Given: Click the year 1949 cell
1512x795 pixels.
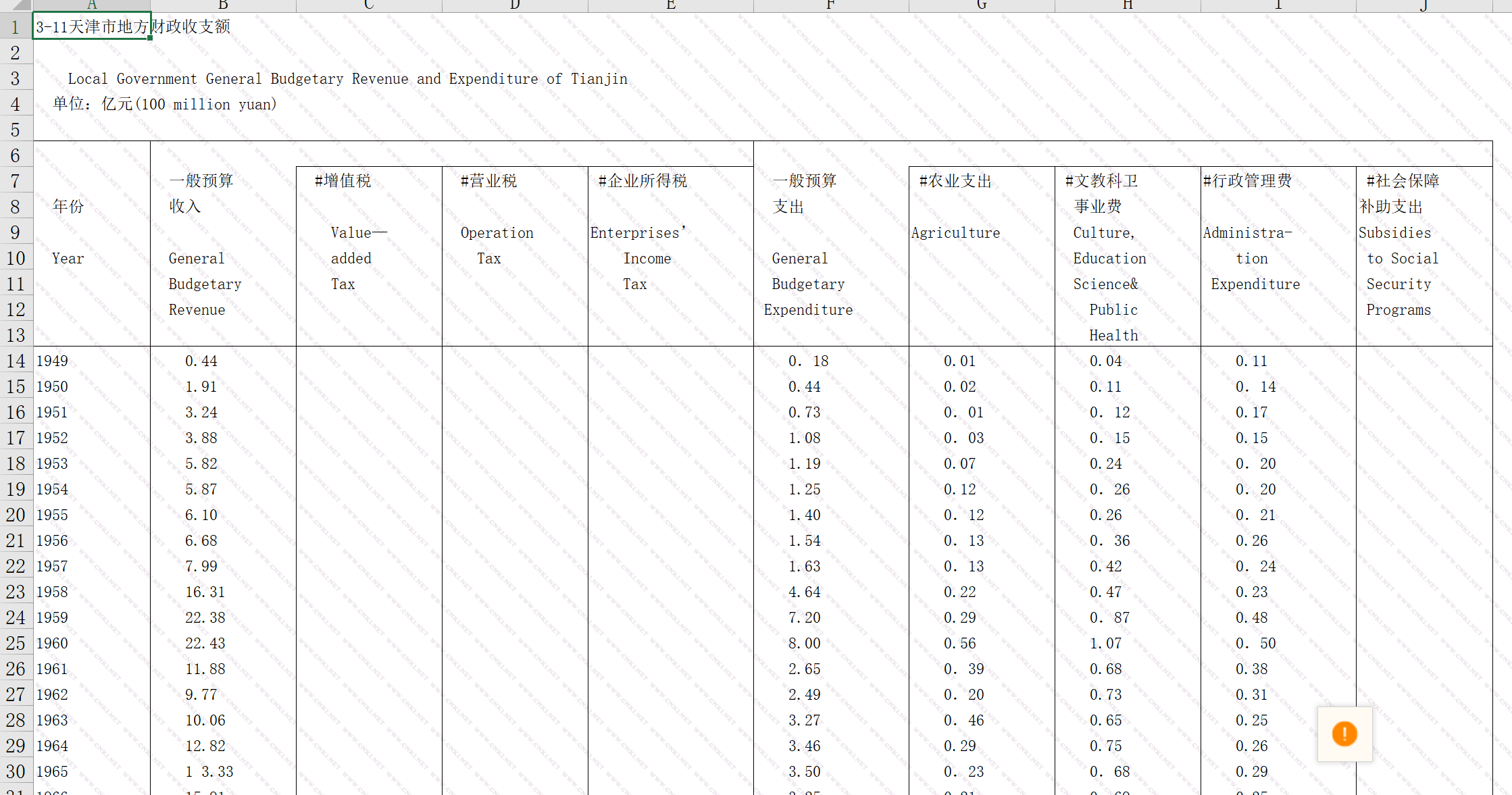Looking at the screenshot, I should click(x=53, y=361).
